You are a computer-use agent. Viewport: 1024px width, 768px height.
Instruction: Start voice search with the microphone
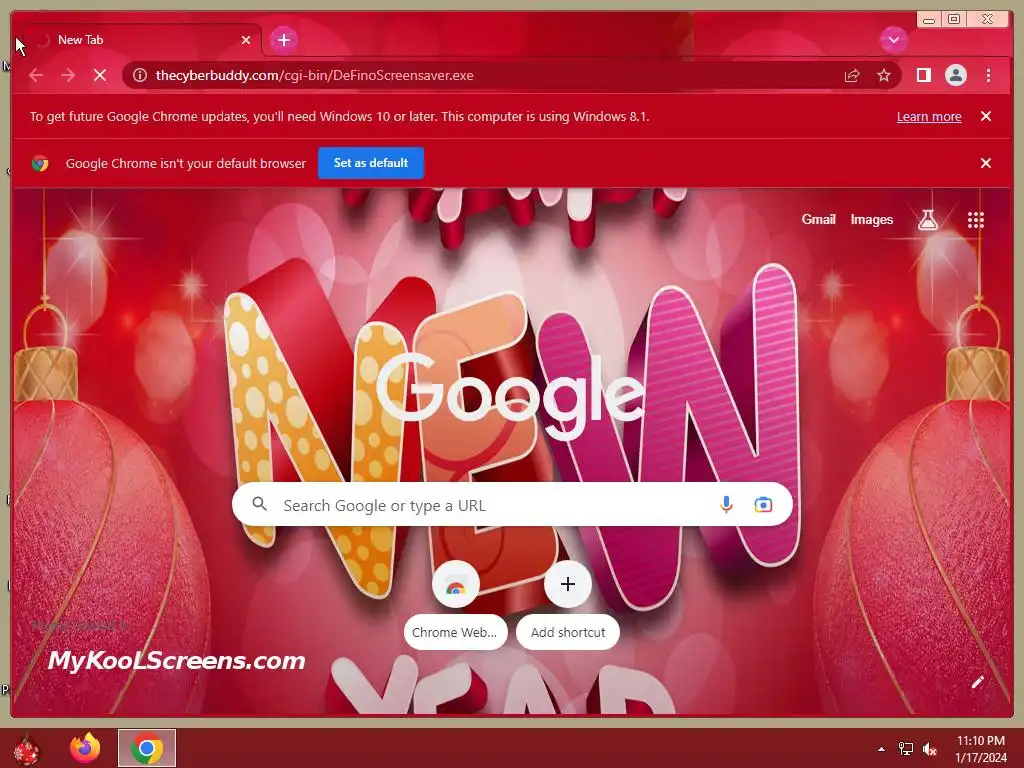coord(726,504)
